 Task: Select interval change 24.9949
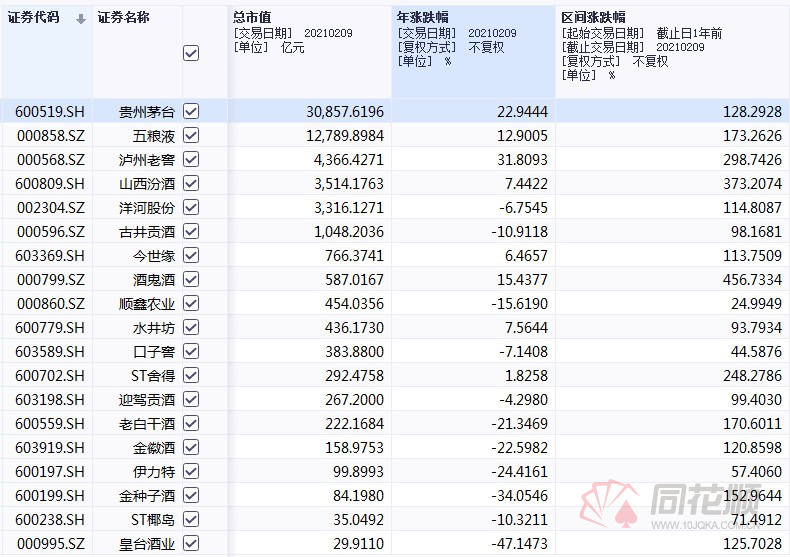point(757,304)
